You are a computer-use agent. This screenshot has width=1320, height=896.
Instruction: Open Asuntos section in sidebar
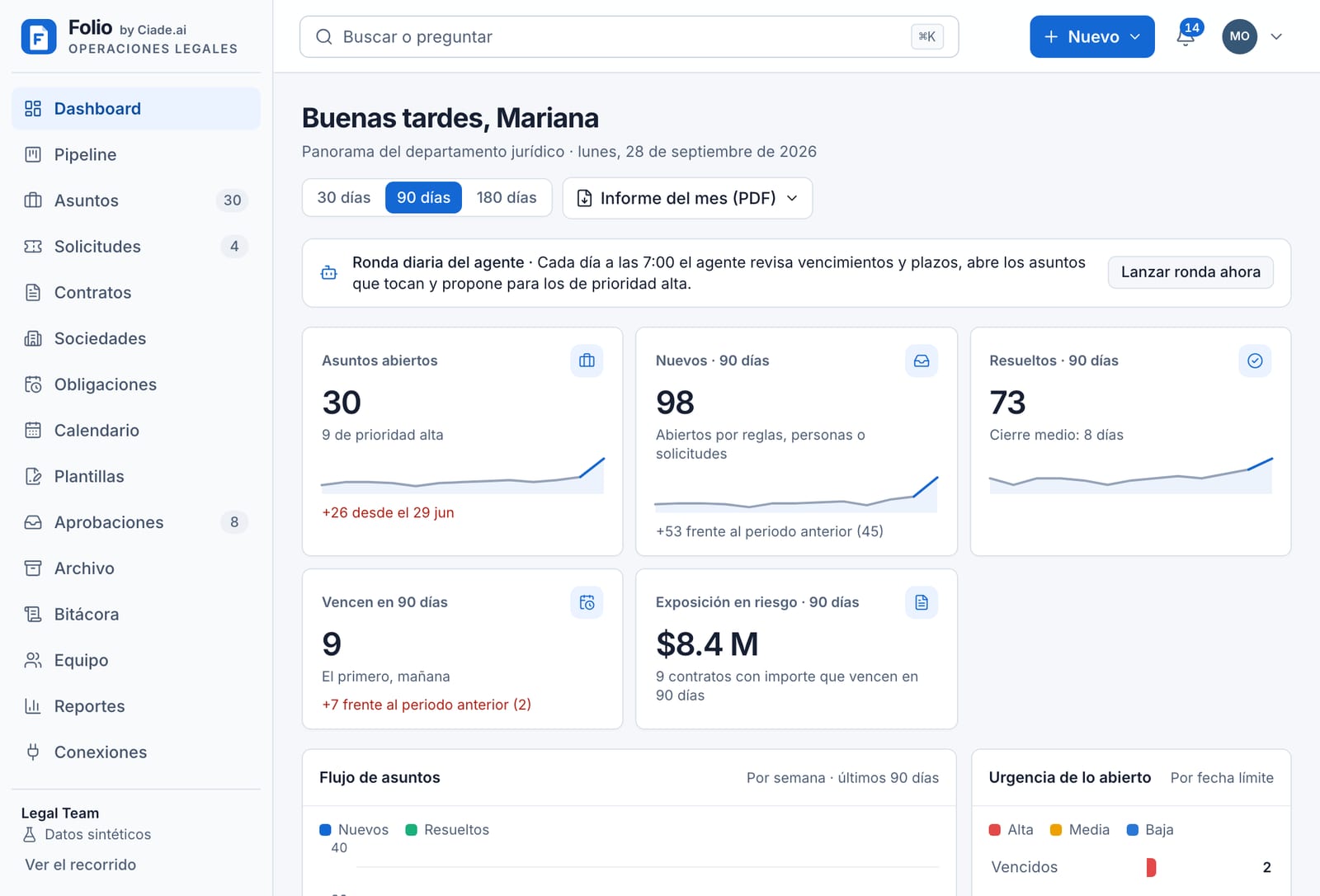pos(136,200)
